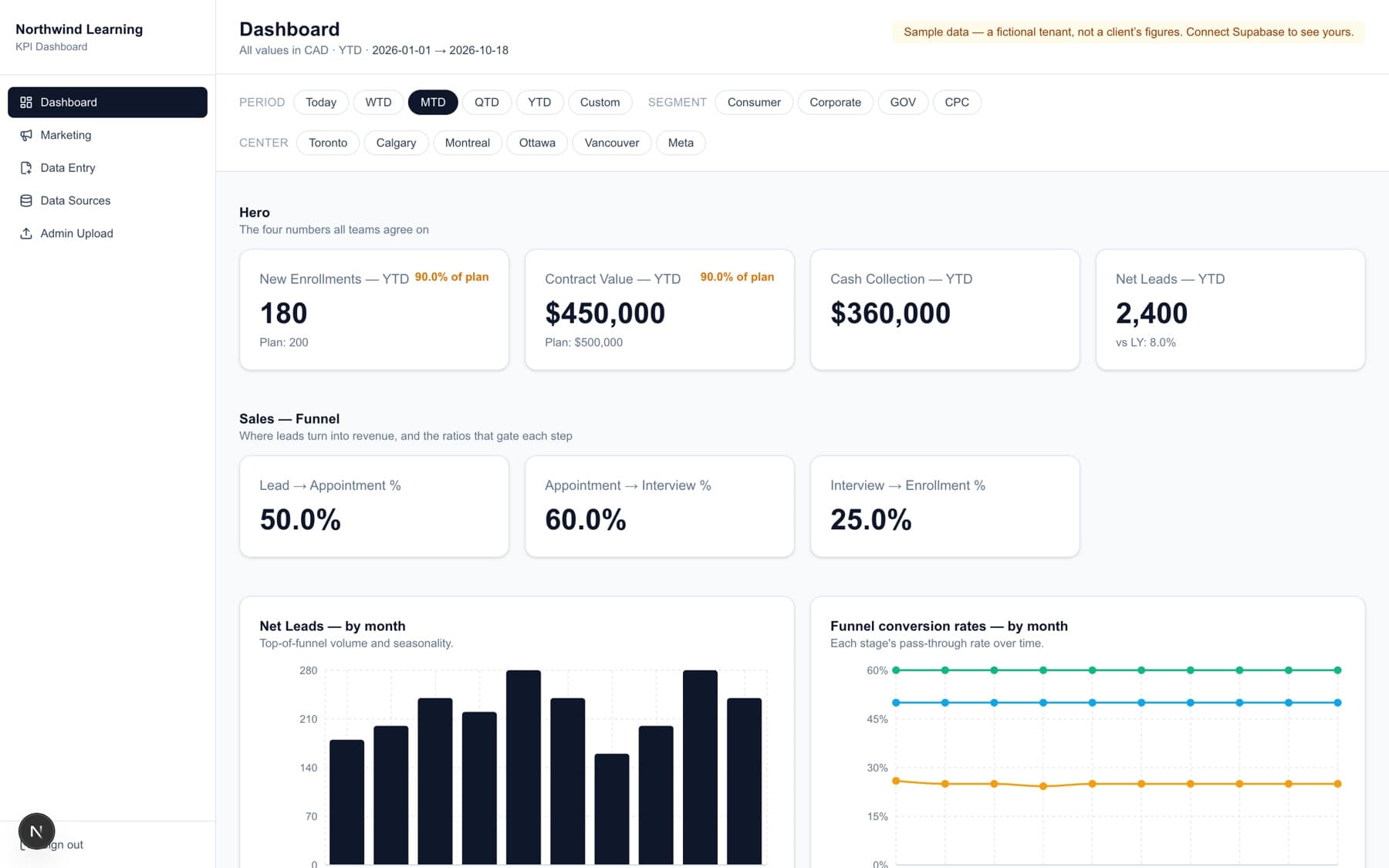Pick the Custom period option

[600, 102]
